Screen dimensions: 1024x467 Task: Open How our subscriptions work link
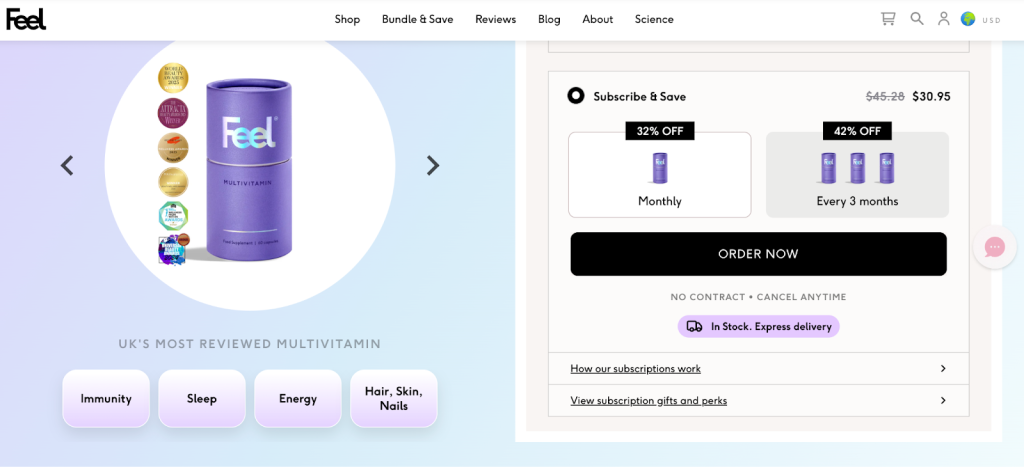click(x=635, y=368)
